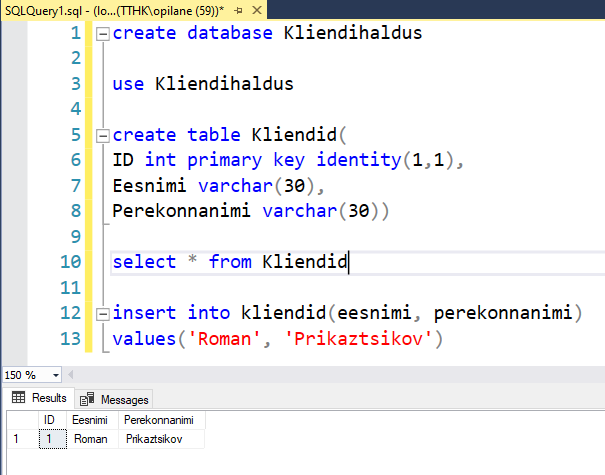Image resolution: width=605 pixels, height=475 pixels.
Task: Click the ID column header in results
Action: (x=50, y=421)
